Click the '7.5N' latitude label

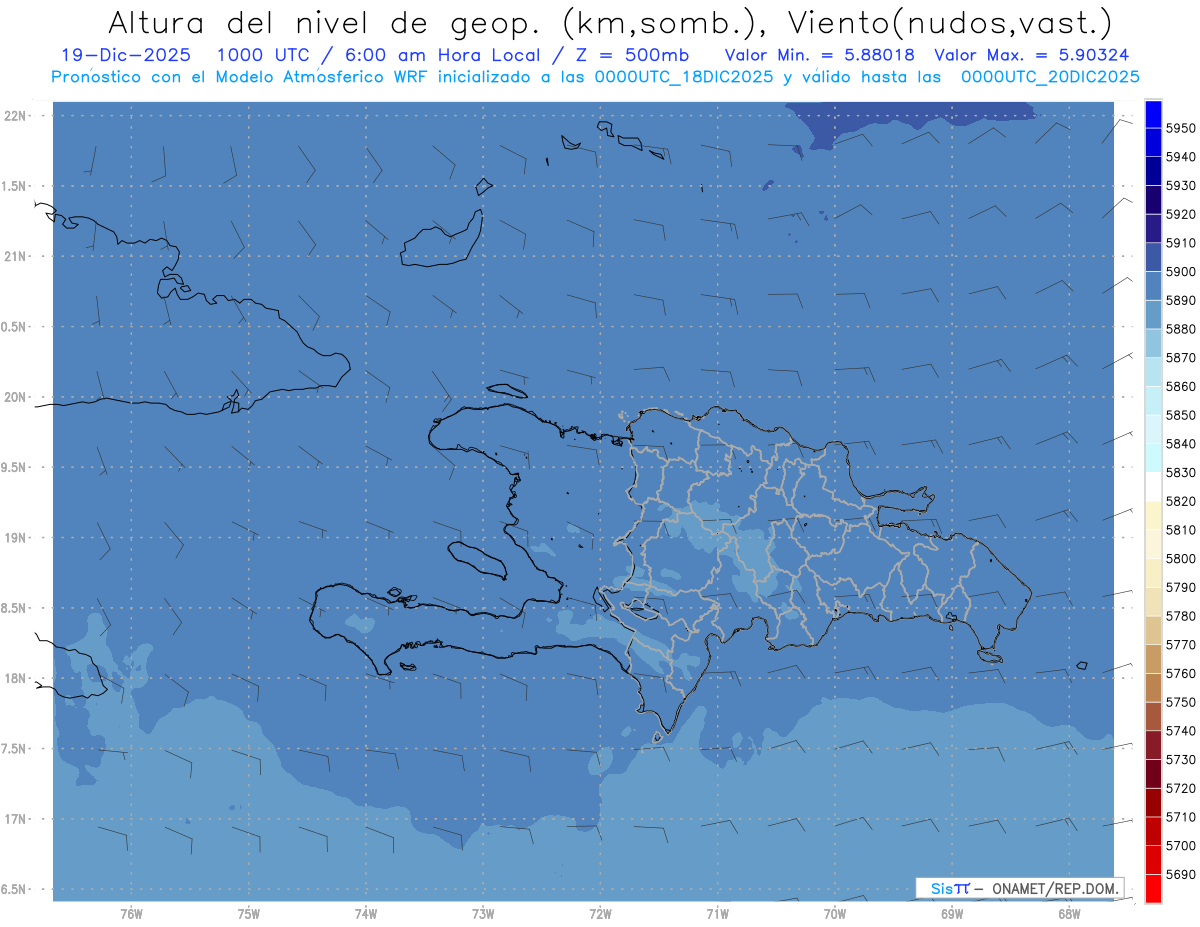coord(15,748)
